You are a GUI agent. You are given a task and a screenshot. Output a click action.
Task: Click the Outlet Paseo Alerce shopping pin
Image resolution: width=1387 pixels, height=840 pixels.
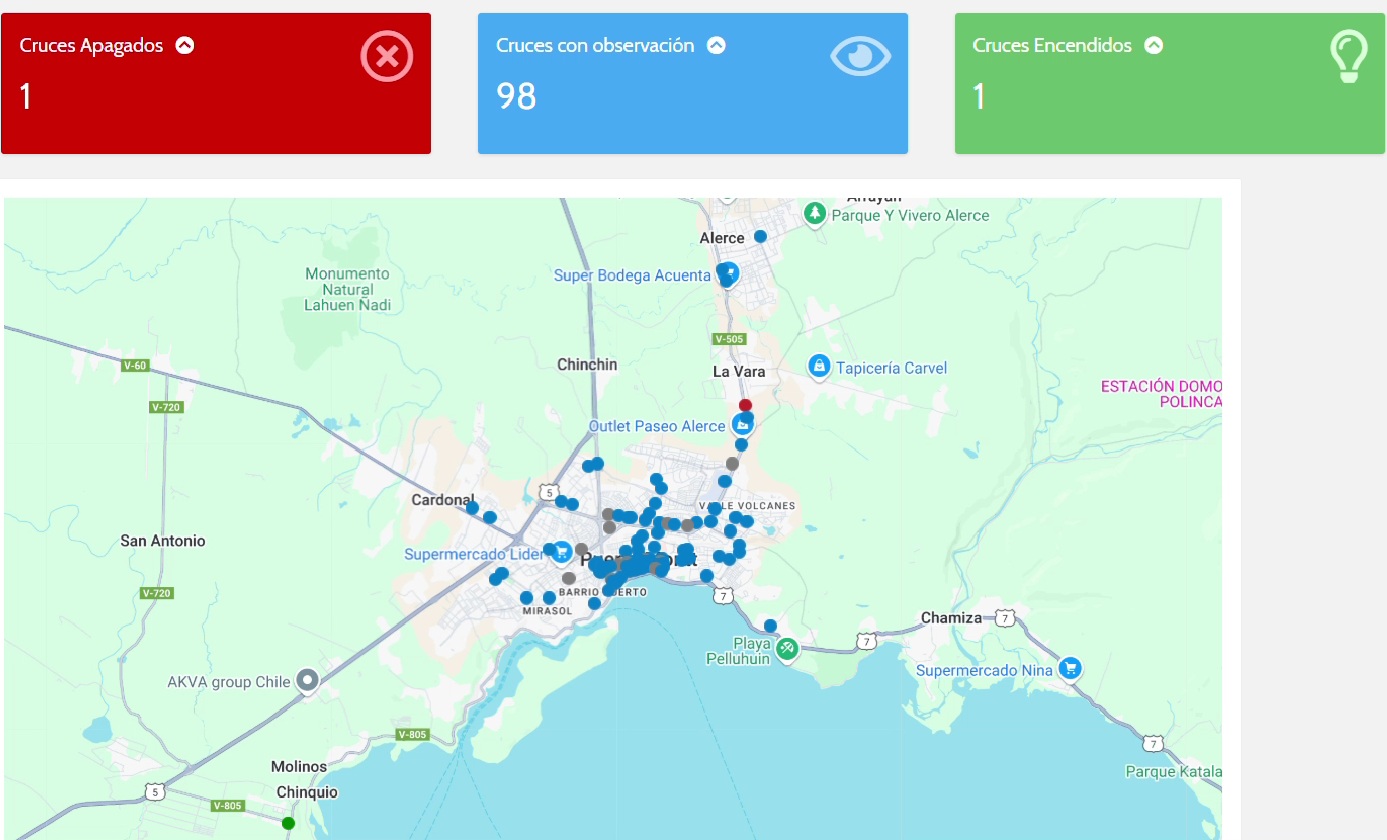click(x=742, y=425)
